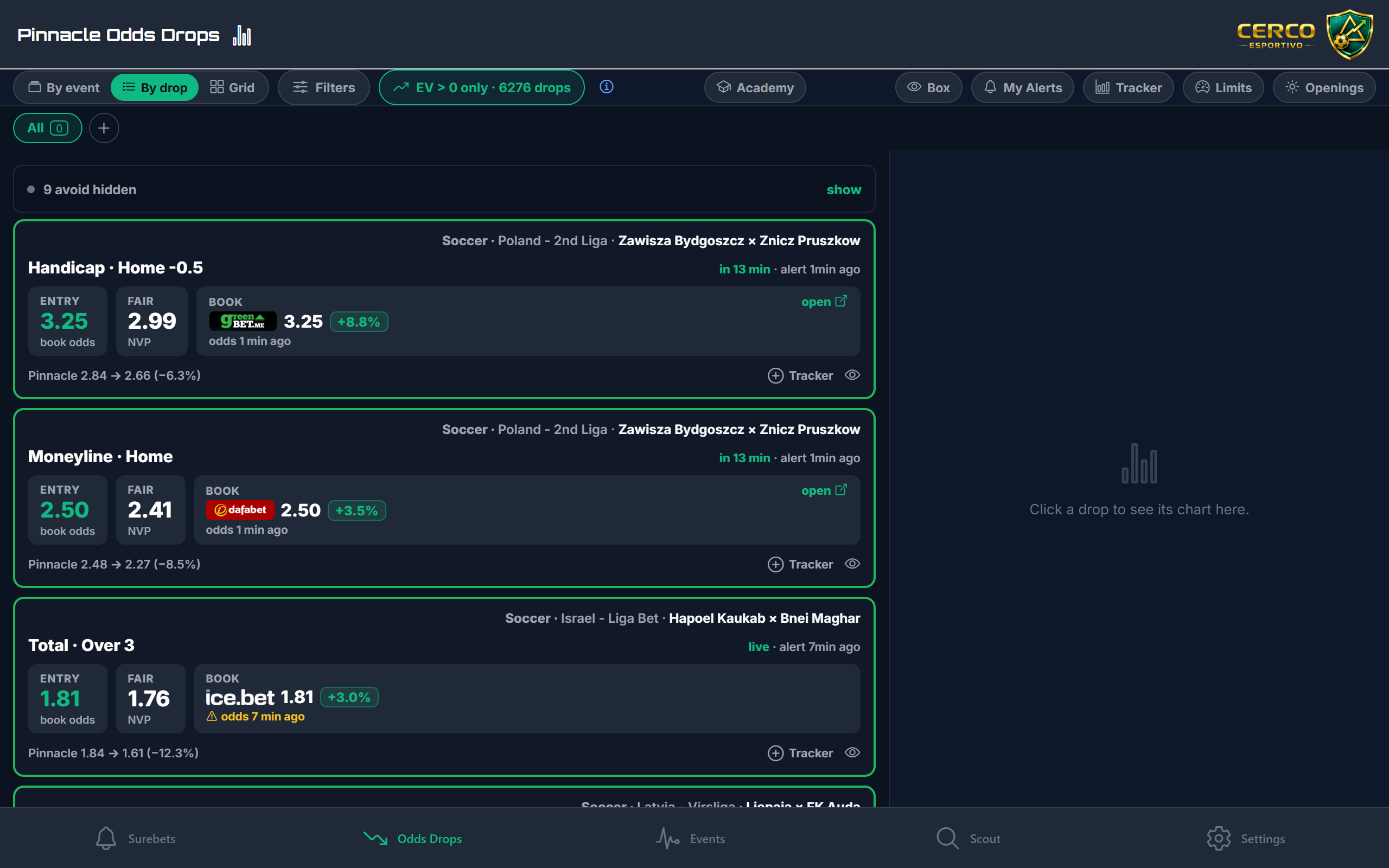The height and width of the screenshot is (868, 1389).
Task: Add Handicap Home -0.5 drop to Tracker
Action: 800,375
